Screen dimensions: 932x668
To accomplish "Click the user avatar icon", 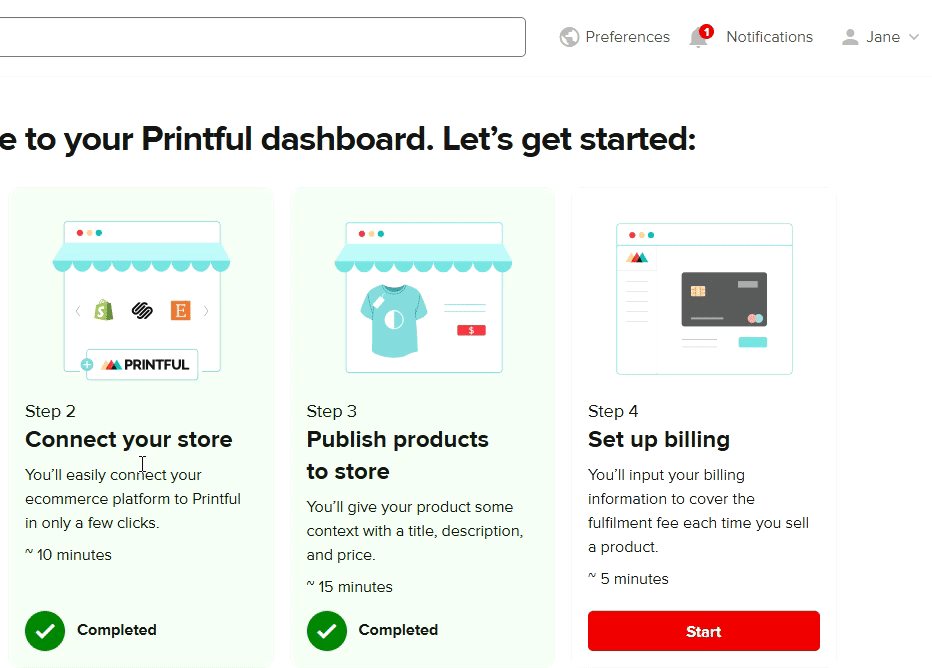I will (x=850, y=37).
